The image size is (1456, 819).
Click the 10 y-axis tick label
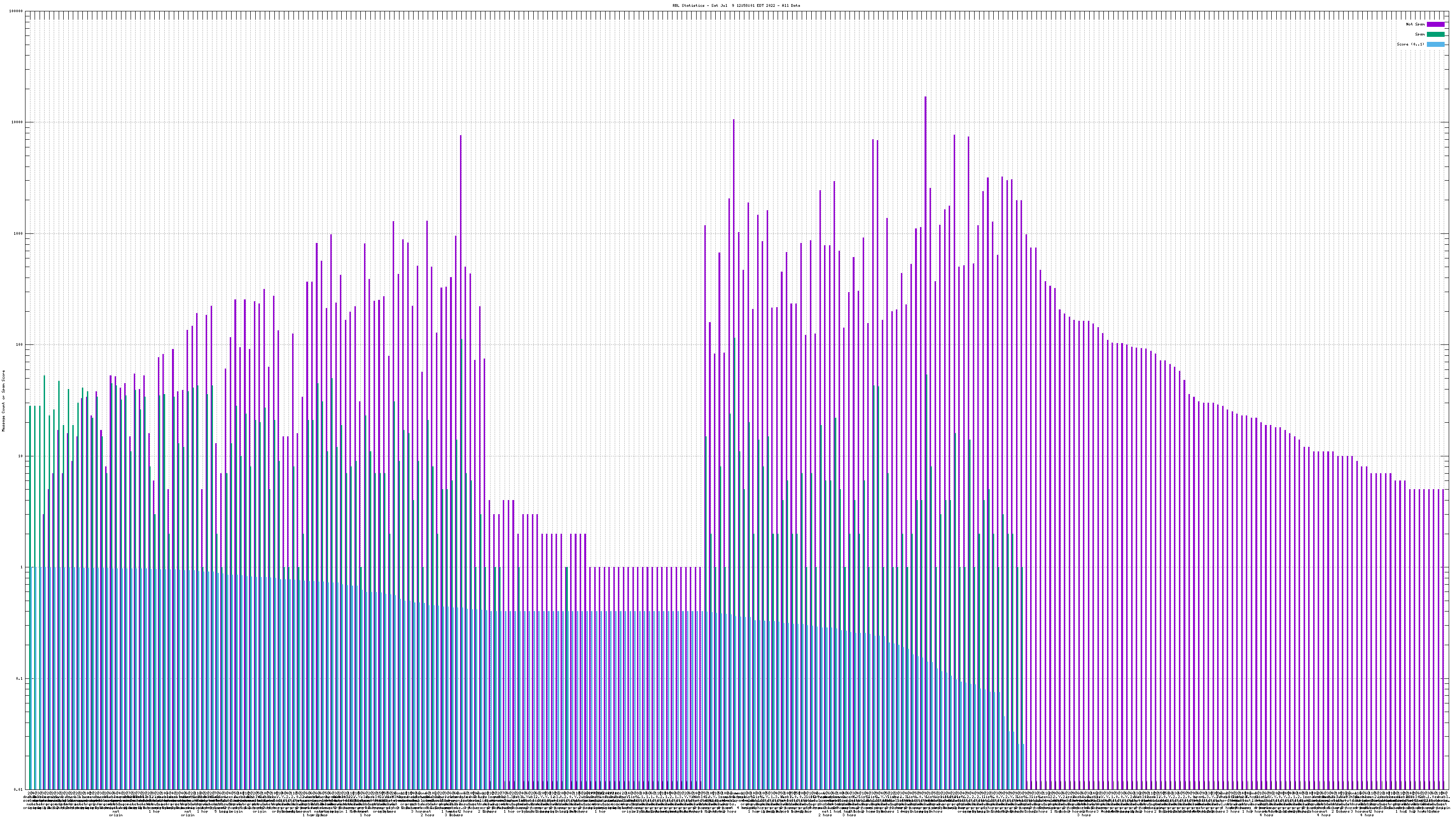pyautogui.click(x=20, y=456)
